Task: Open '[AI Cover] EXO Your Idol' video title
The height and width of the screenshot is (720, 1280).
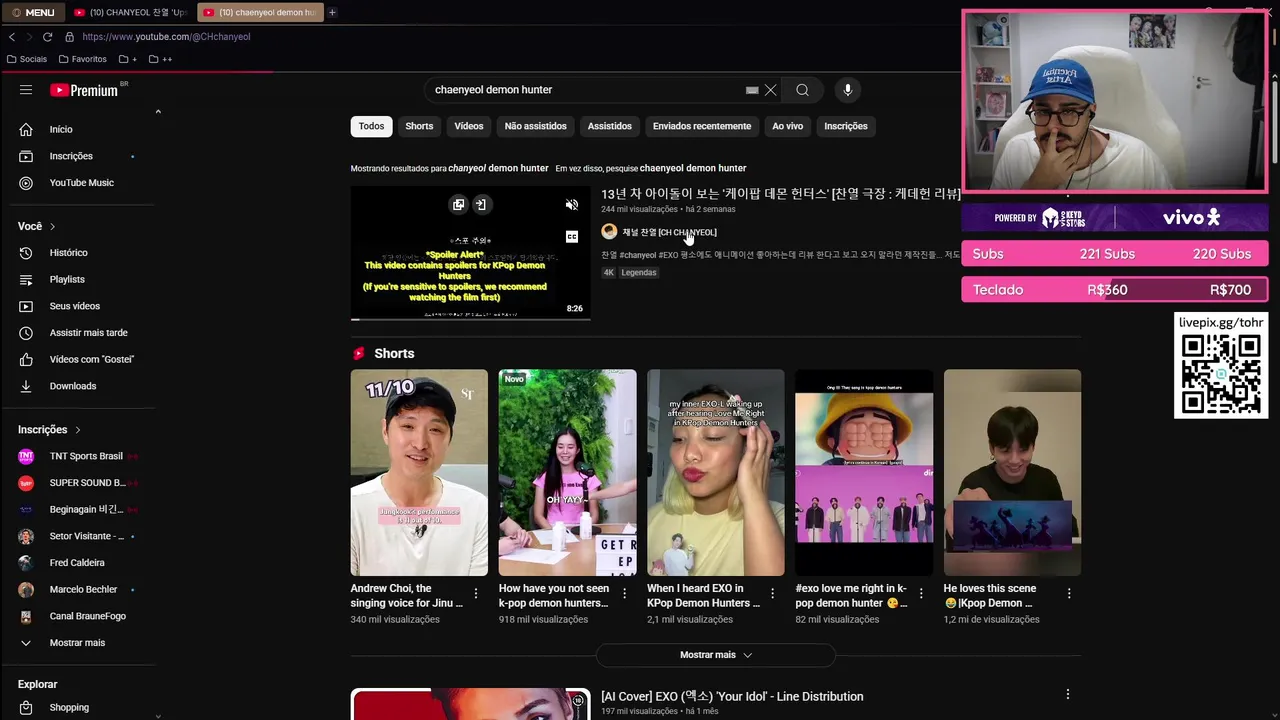Action: coord(732,696)
